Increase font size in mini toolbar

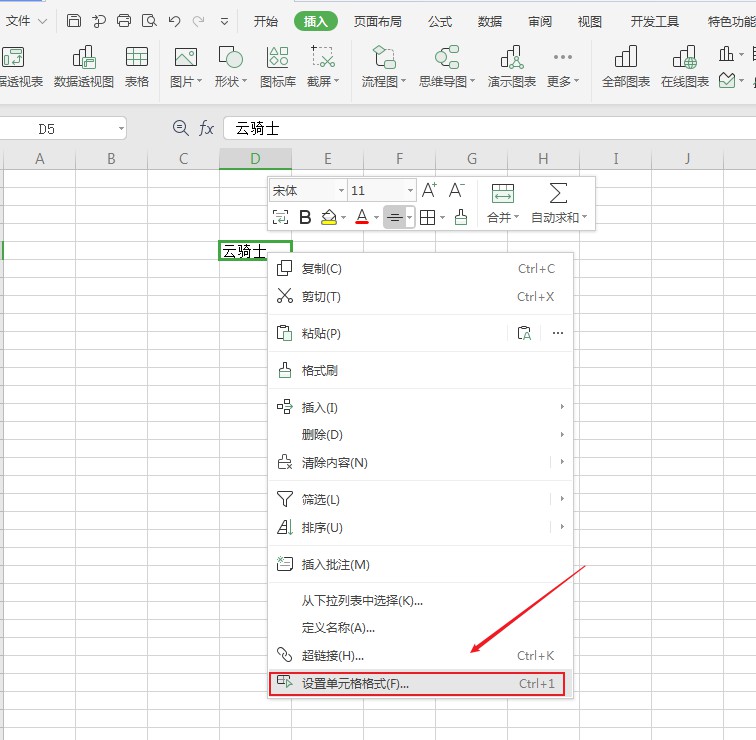(429, 190)
